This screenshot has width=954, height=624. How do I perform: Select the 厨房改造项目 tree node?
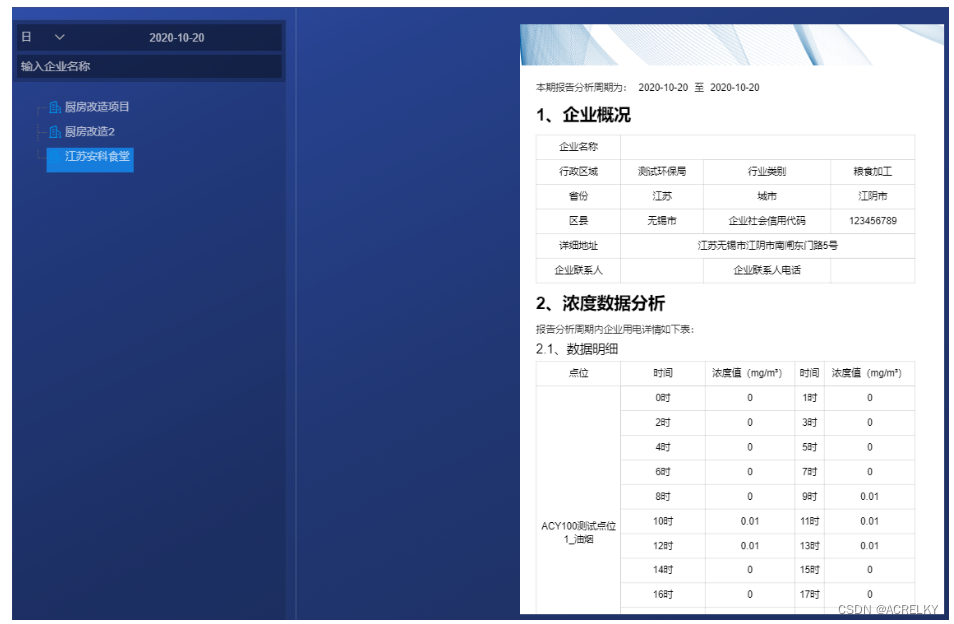click(x=97, y=107)
